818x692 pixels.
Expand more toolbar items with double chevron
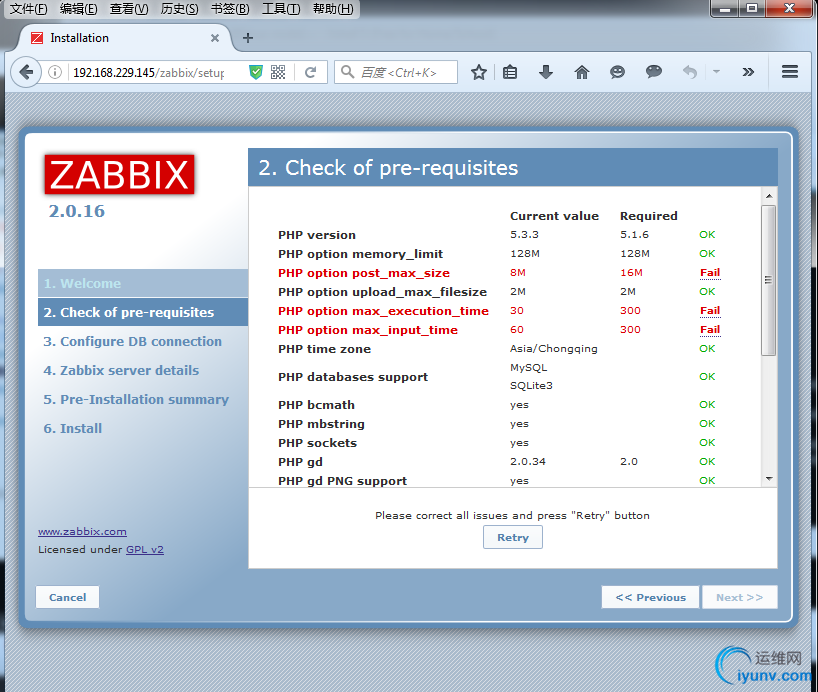point(748,72)
